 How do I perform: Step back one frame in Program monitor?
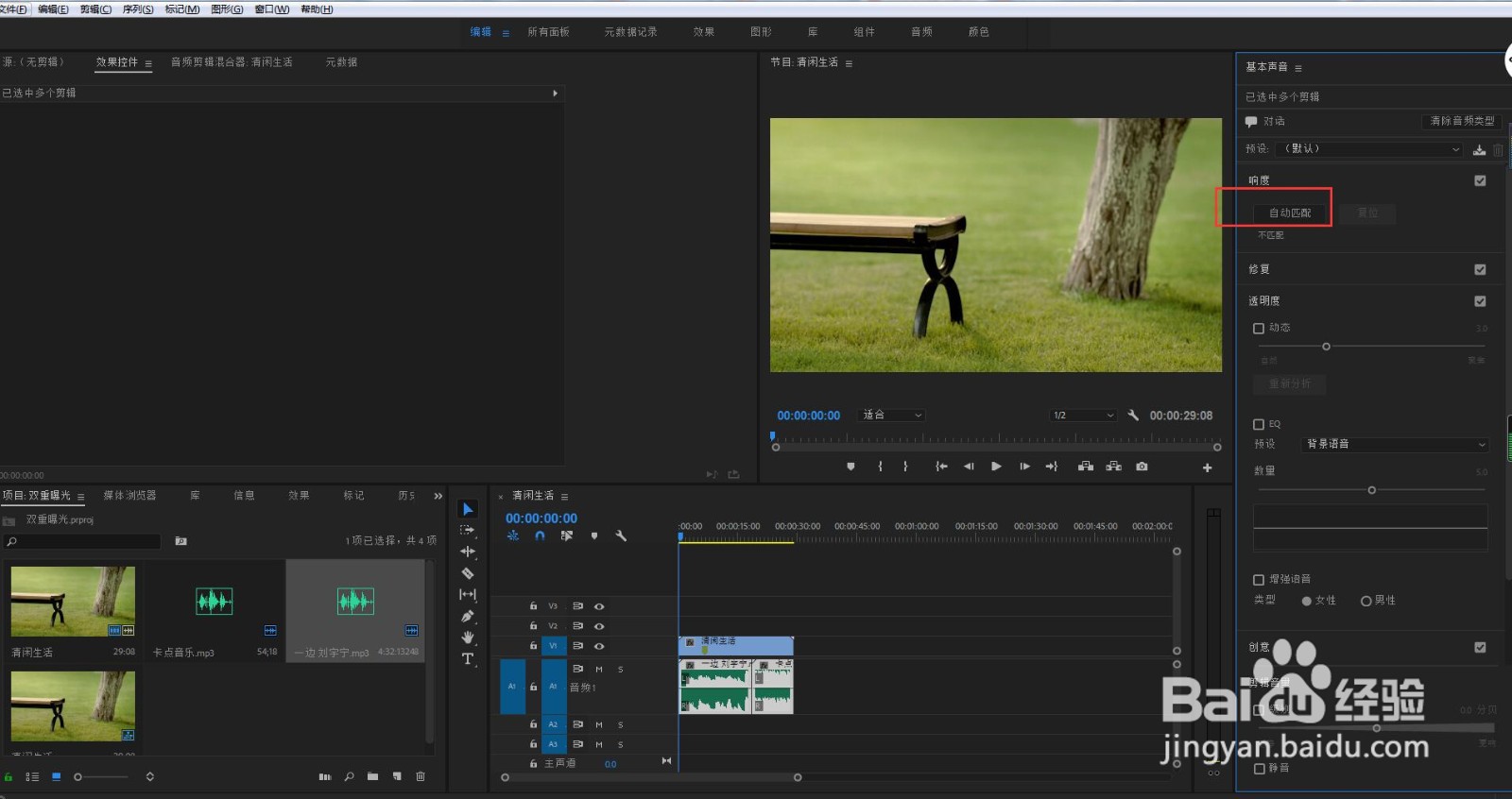969,467
